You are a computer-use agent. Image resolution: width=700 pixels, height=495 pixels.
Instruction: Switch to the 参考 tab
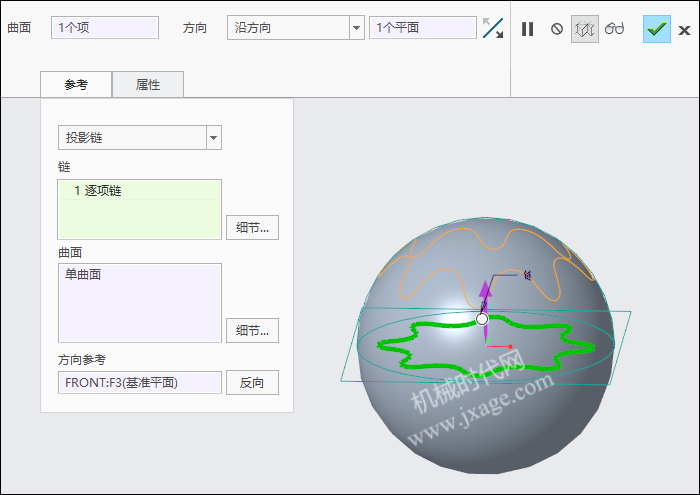(x=76, y=84)
